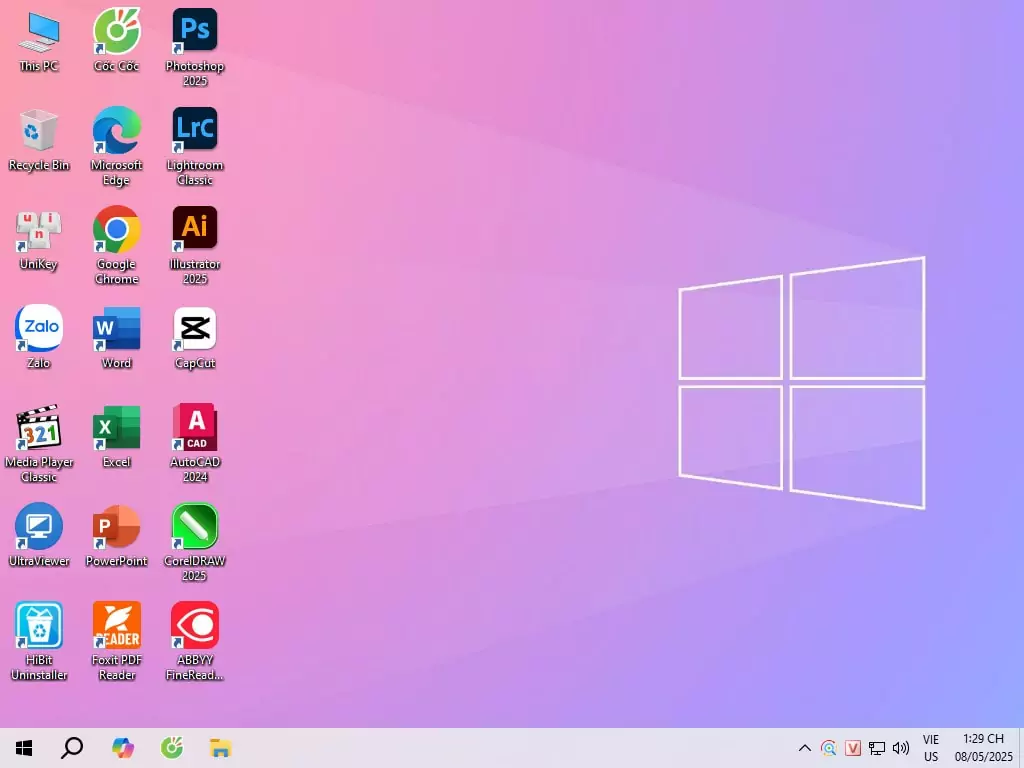Screen dimensions: 1024x768
Task: Select the Microsoft Edge shortcut
Action: [116, 146]
